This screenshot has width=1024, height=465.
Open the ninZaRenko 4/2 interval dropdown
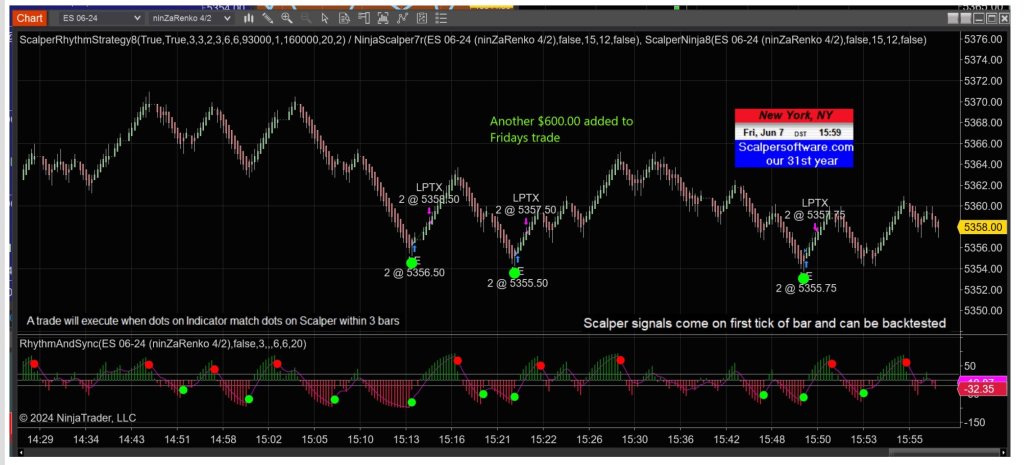pyautogui.click(x=190, y=18)
